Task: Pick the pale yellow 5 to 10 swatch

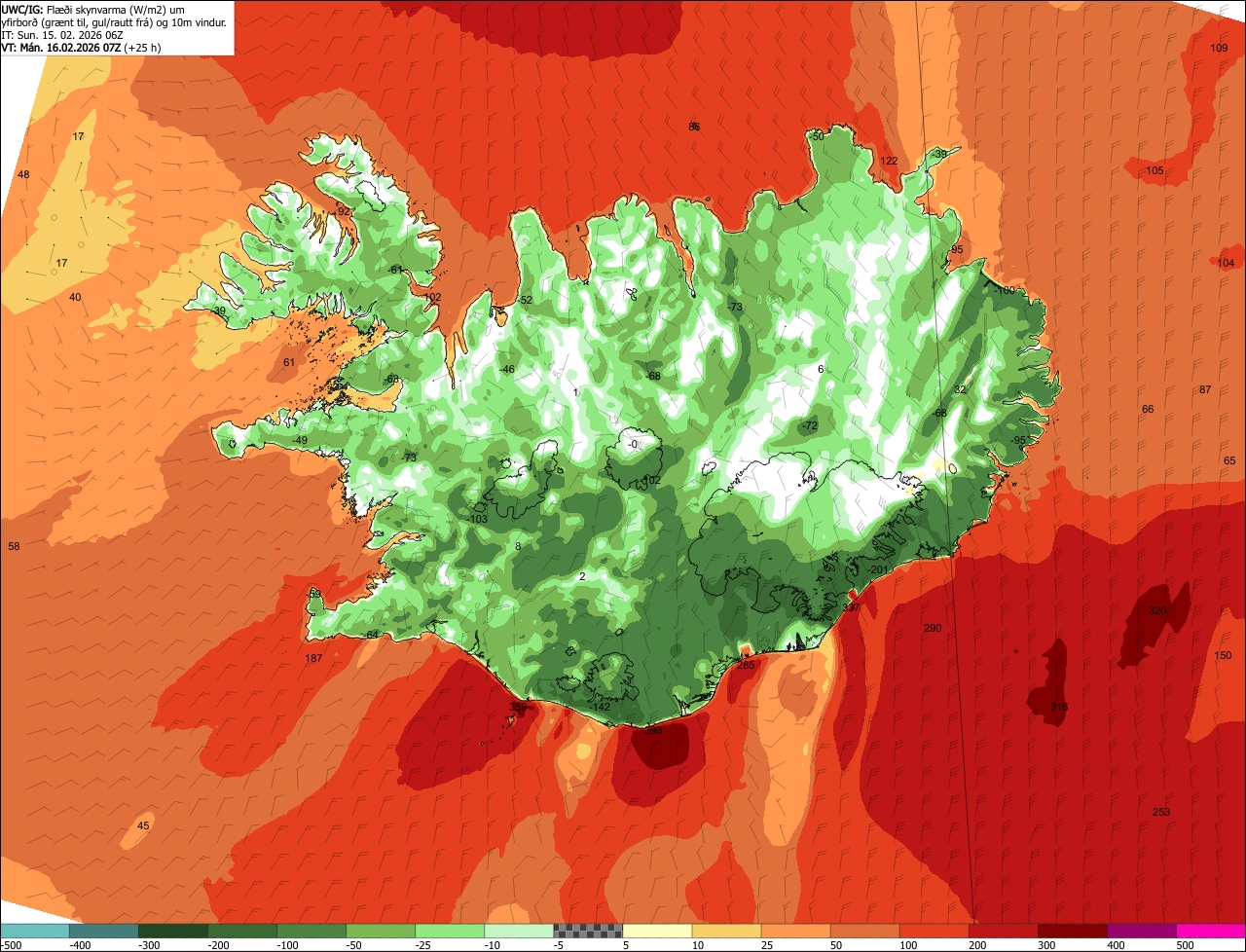Action: (657, 931)
